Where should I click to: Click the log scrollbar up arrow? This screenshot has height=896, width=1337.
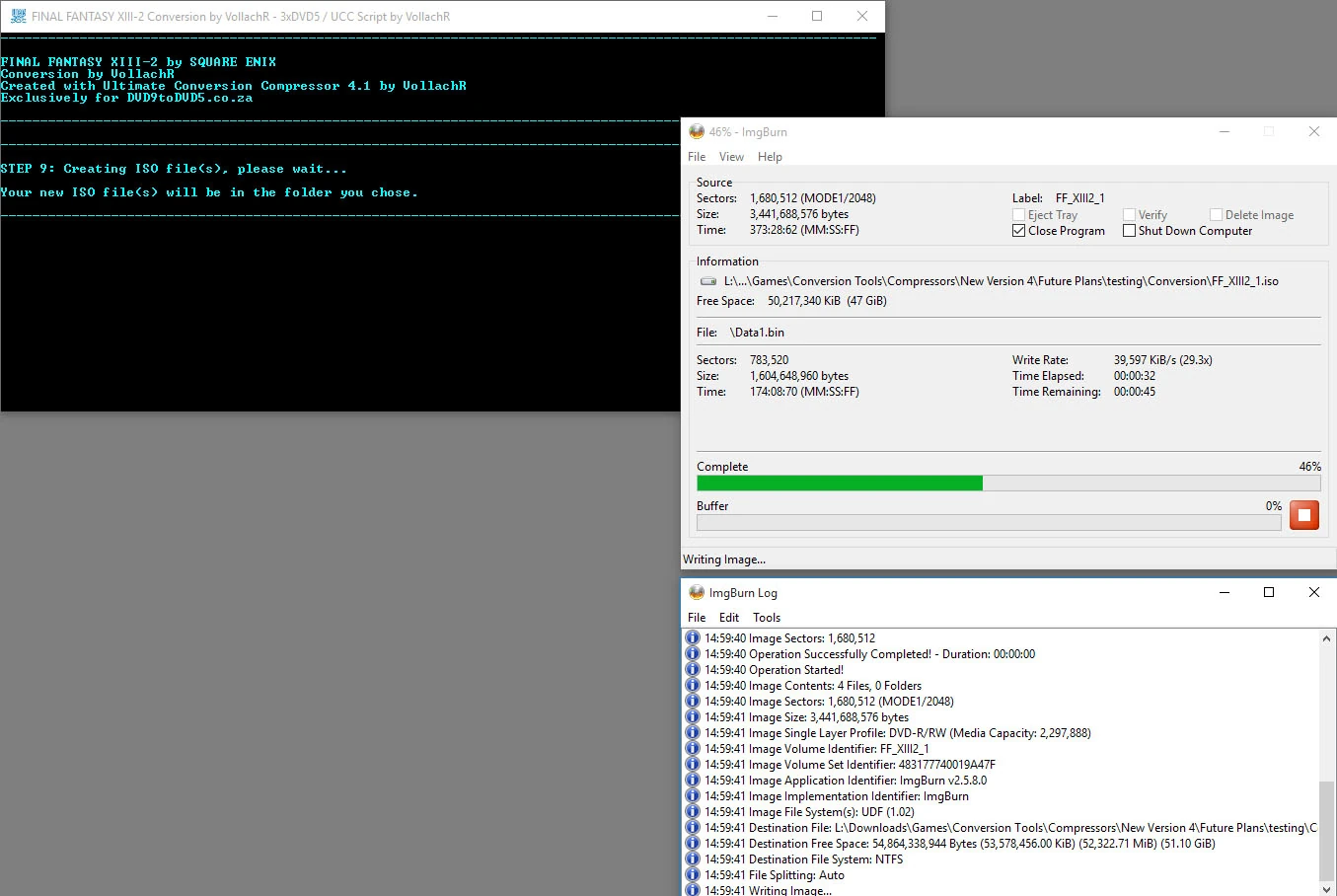point(1327,638)
